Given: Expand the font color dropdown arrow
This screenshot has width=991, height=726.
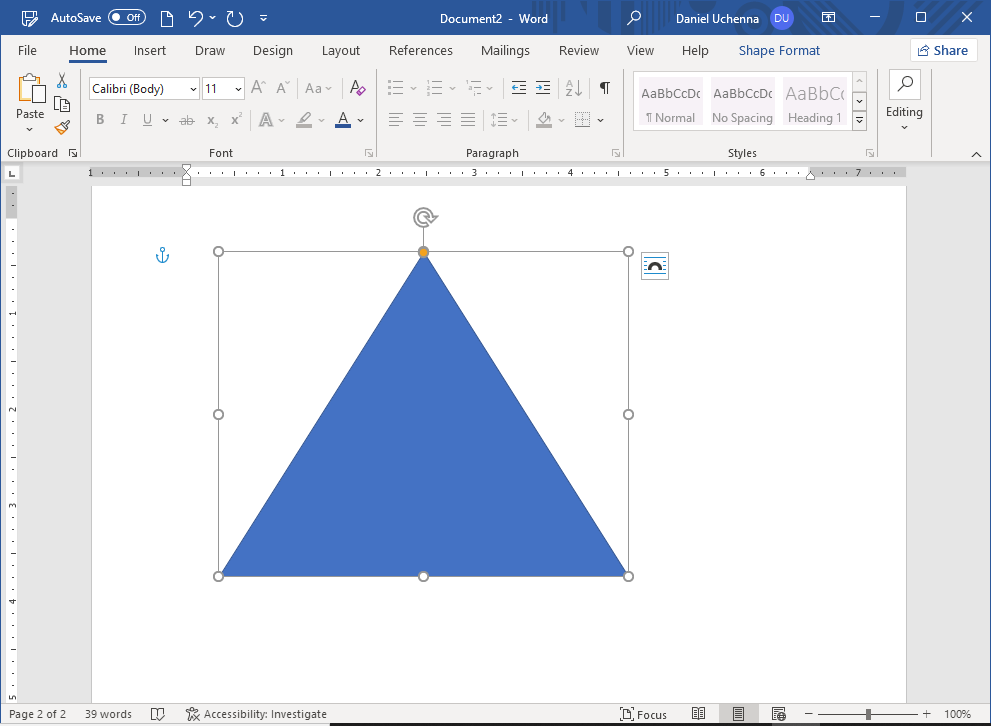Looking at the screenshot, I should (x=362, y=120).
